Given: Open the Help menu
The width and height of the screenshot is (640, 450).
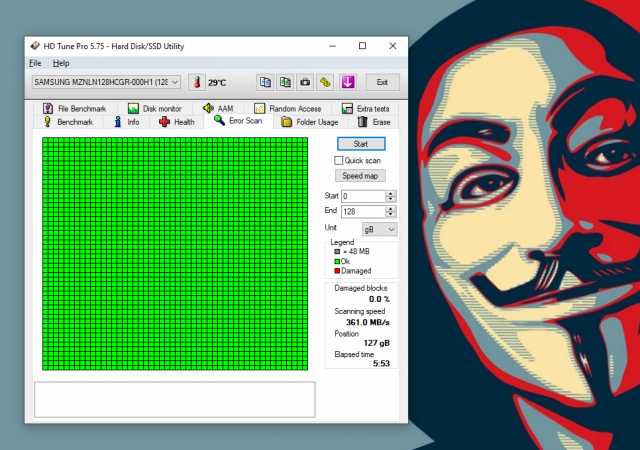Looking at the screenshot, I should point(61,63).
